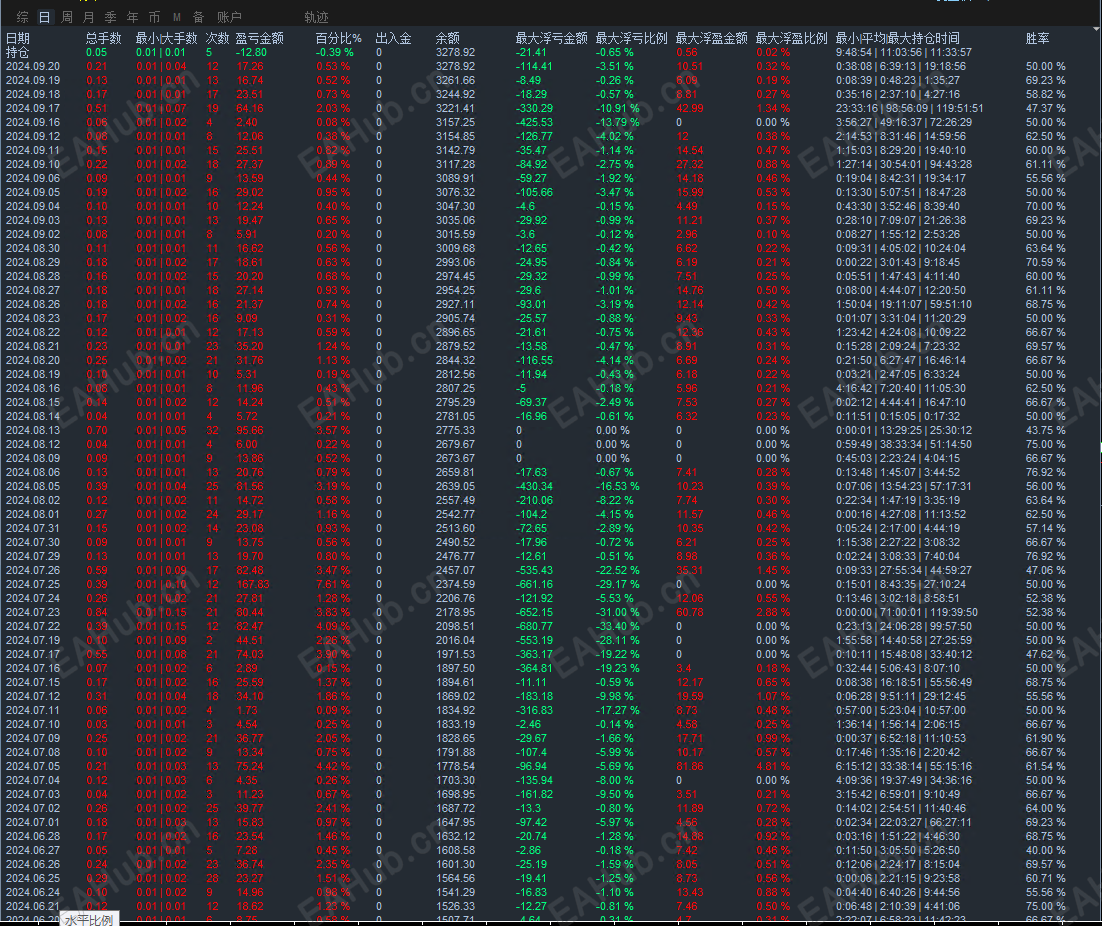This screenshot has width=1102, height=926.
Task: Select the 日 daily tab
Action: coord(44,17)
